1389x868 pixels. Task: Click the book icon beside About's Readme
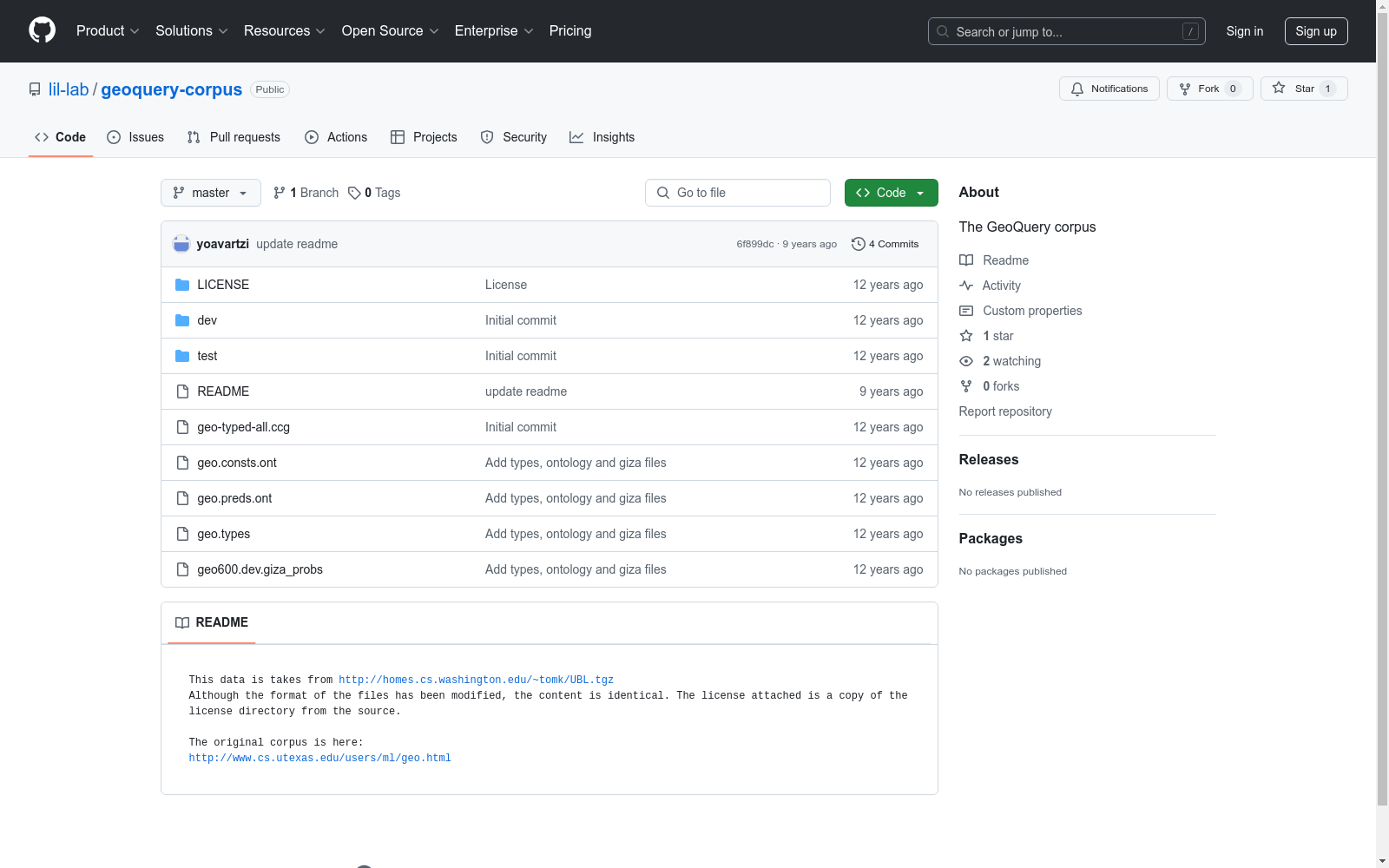tap(966, 260)
